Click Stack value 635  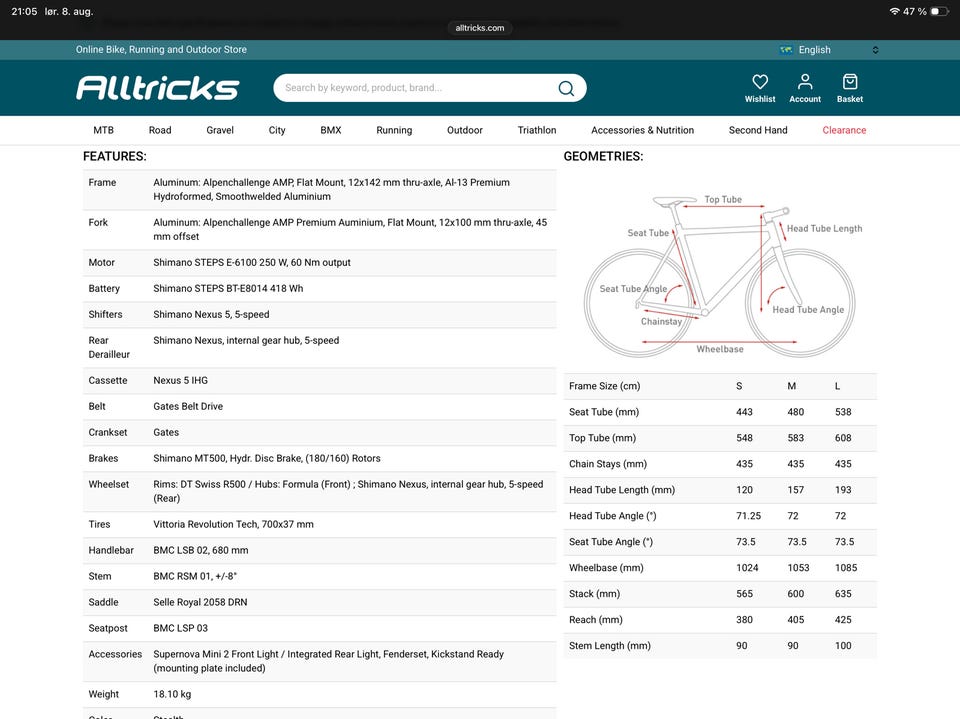(x=843, y=594)
